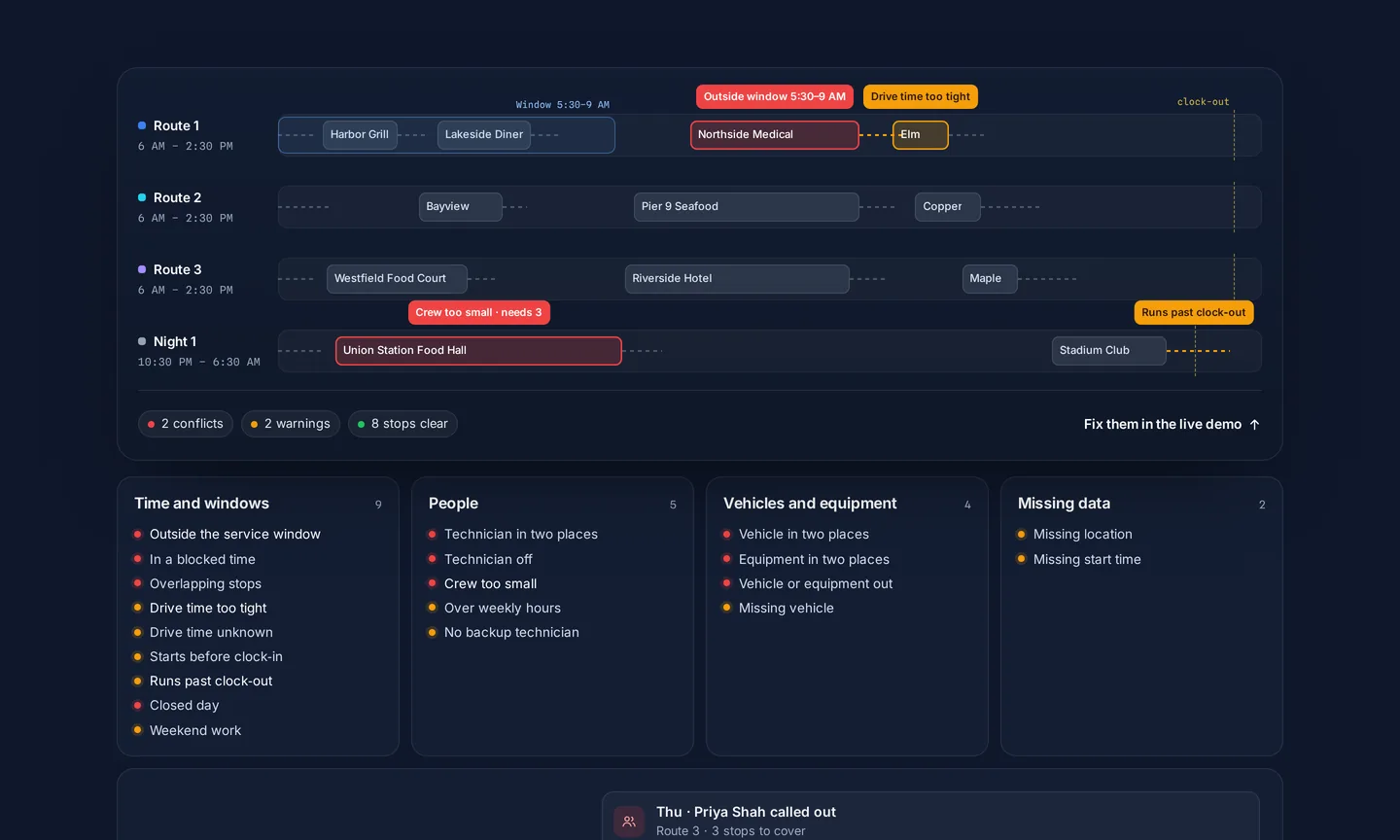Select the Riverside Hotel stop

(x=737, y=279)
